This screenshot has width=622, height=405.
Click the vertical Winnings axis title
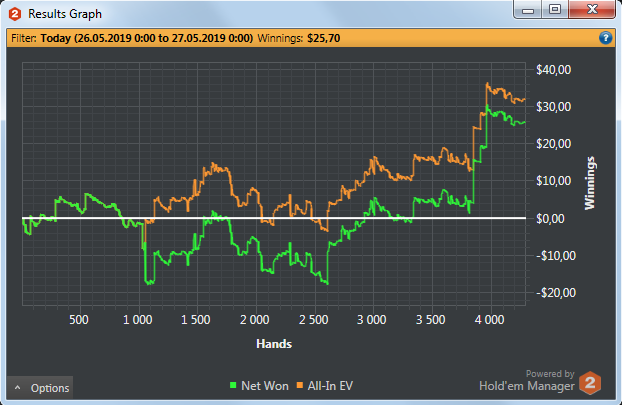[x=590, y=183]
